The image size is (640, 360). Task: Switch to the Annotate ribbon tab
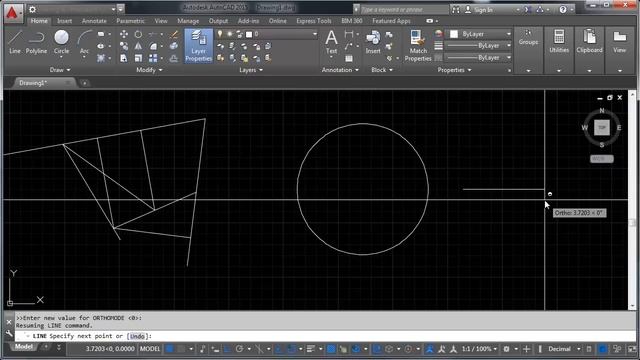tap(94, 21)
